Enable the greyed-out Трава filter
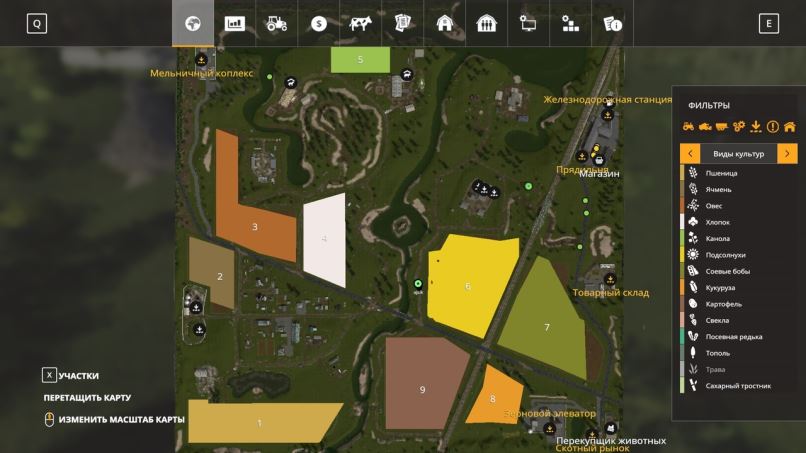806x453 pixels. point(714,369)
